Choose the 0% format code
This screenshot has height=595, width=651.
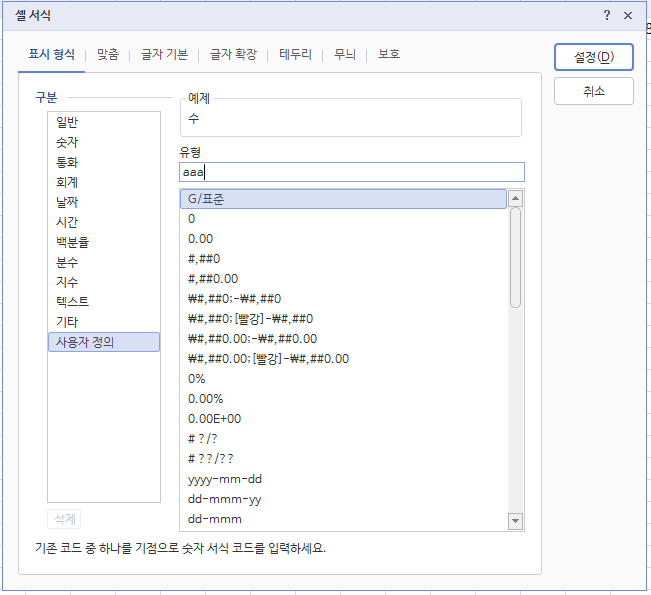pyautogui.click(x=343, y=379)
